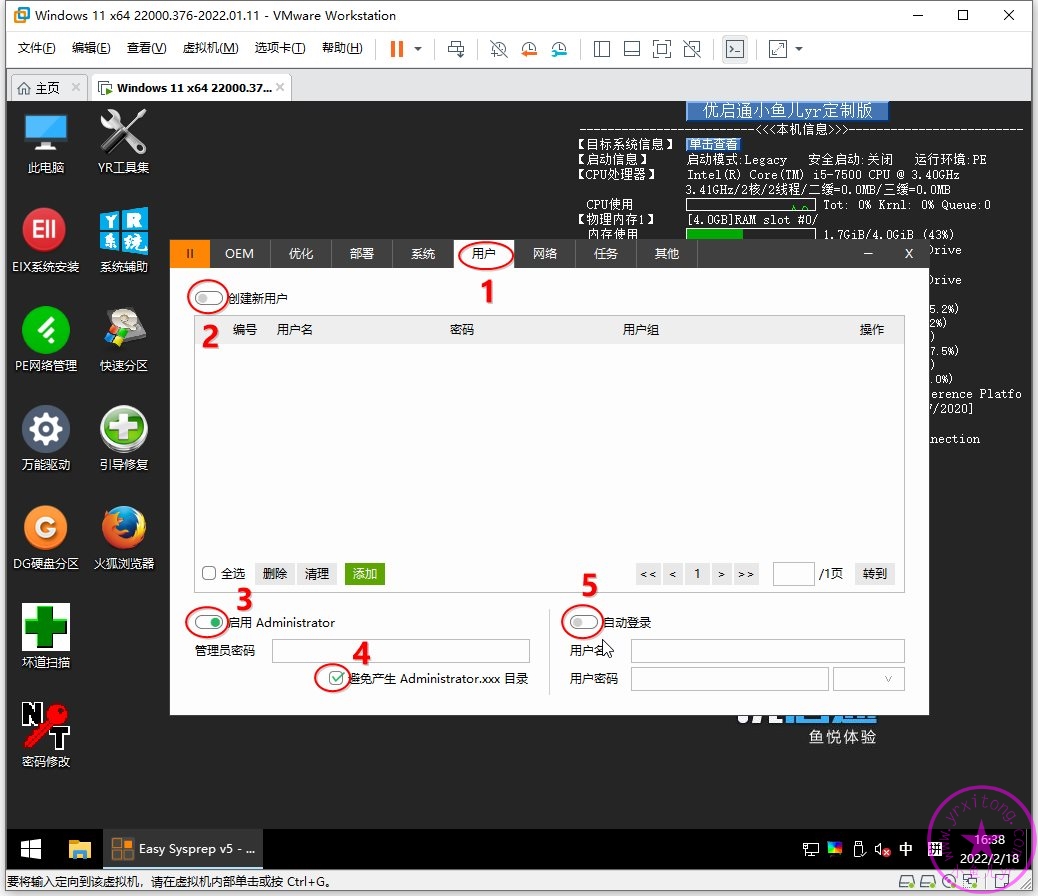This screenshot has width=1038, height=896.
Task: Switch to the 优化 tab
Action: [301, 254]
